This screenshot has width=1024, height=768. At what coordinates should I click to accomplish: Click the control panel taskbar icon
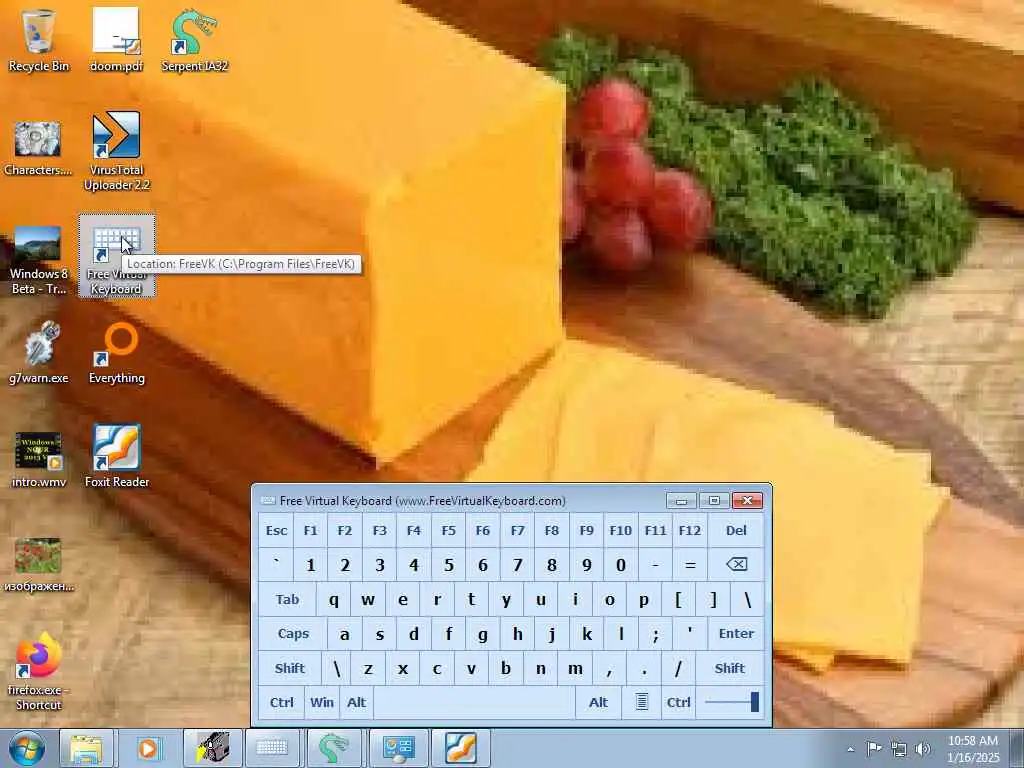coord(398,748)
